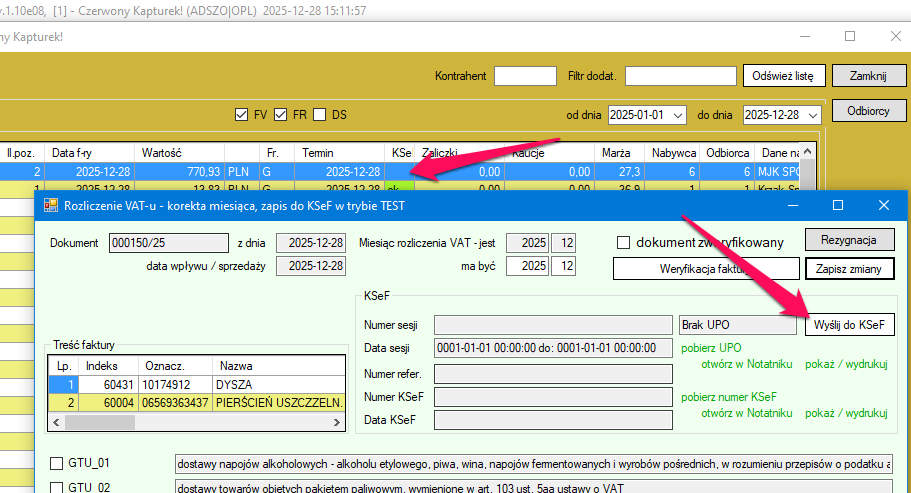Open the od dnia date dropdown
Viewport: 911px width, 493px height.
pyautogui.click(x=679, y=115)
